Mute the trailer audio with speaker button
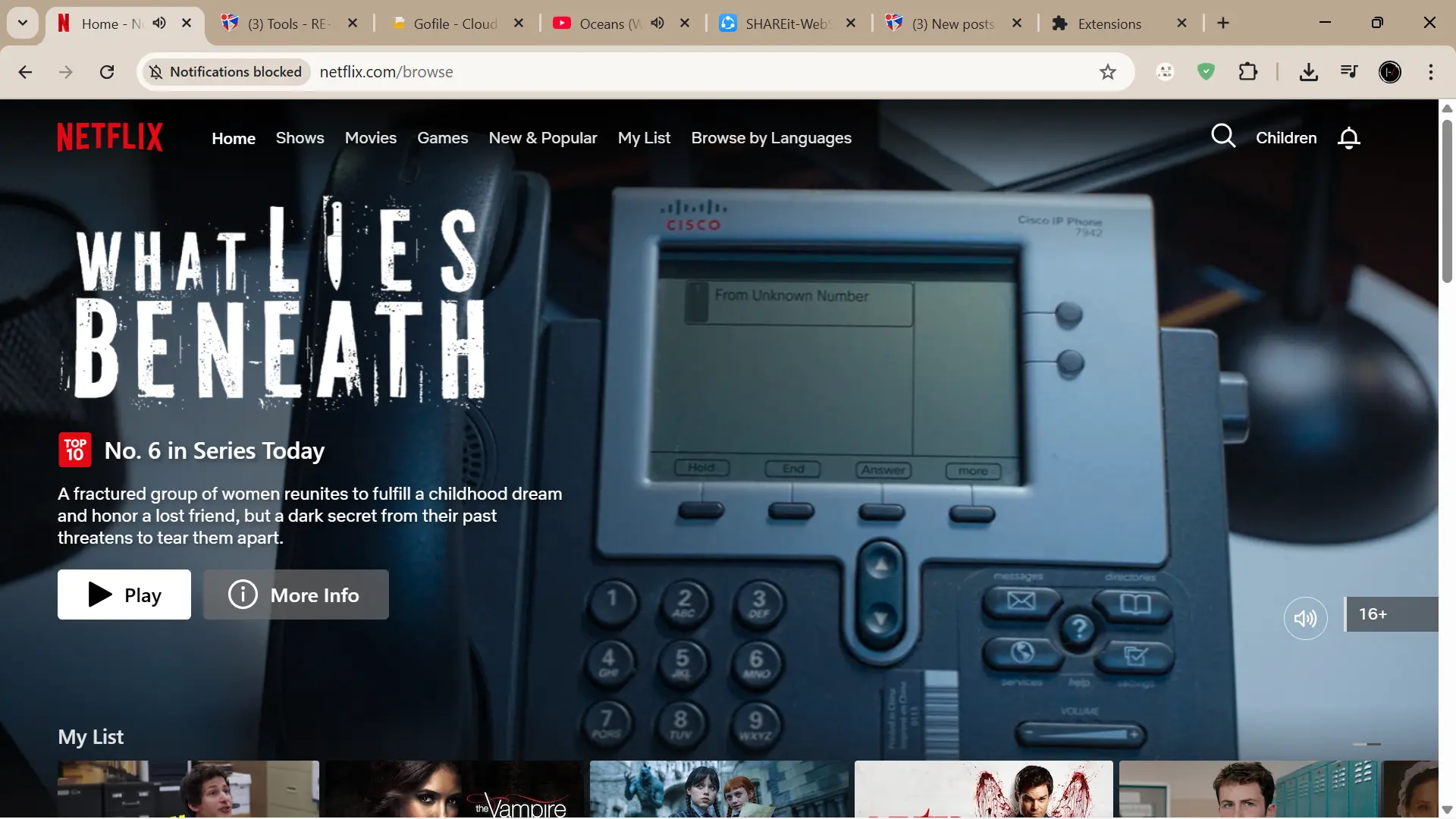Screen dimensions: 1456x819 [x=1305, y=619]
